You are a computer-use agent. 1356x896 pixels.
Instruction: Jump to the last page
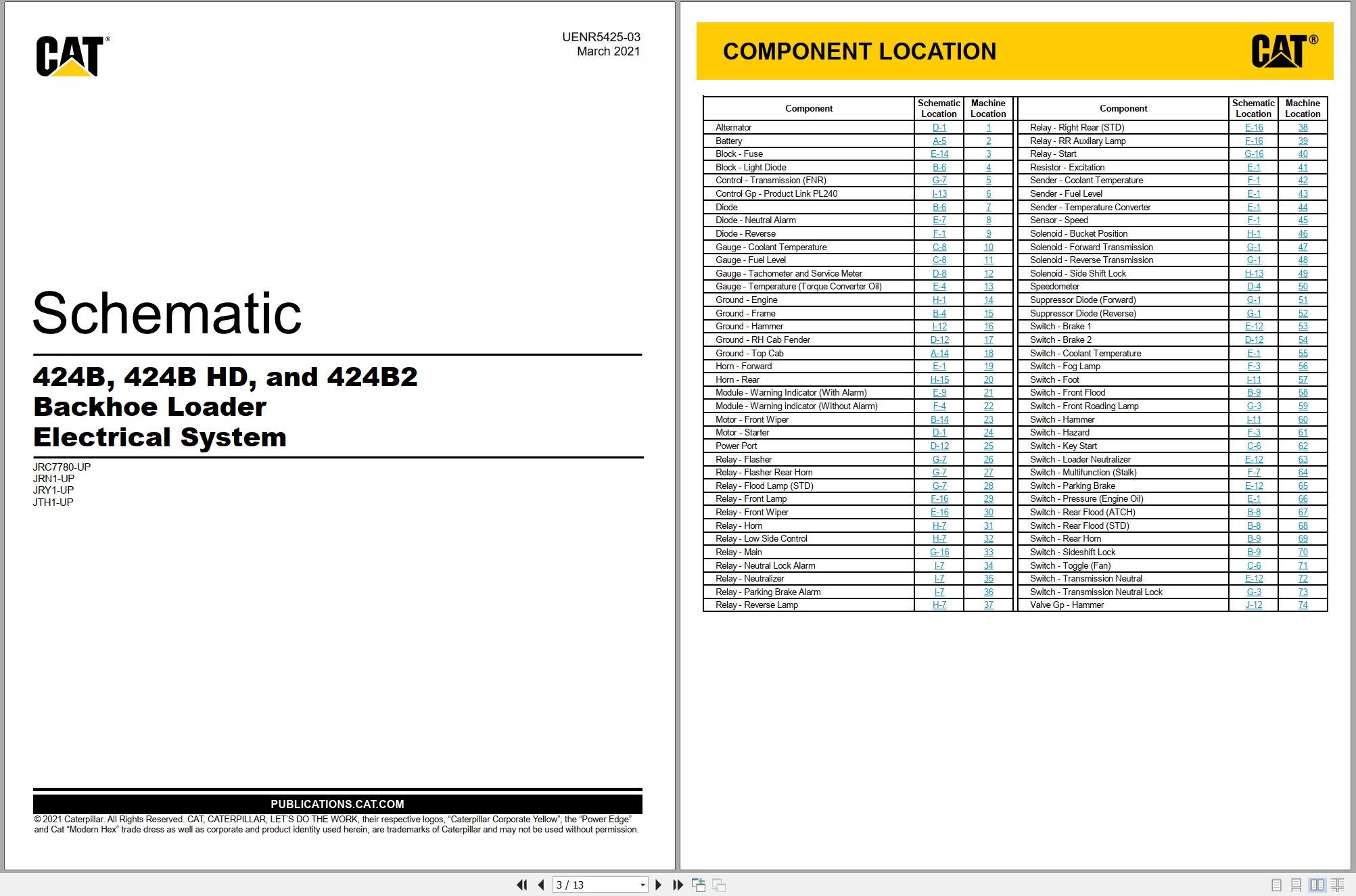(678, 885)
